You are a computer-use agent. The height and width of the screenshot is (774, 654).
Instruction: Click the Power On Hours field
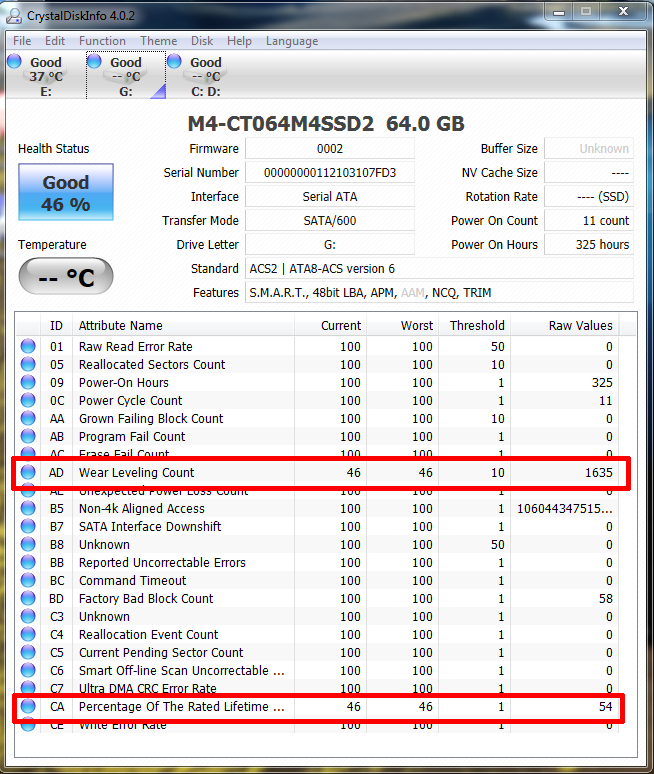tap(589, 244)
